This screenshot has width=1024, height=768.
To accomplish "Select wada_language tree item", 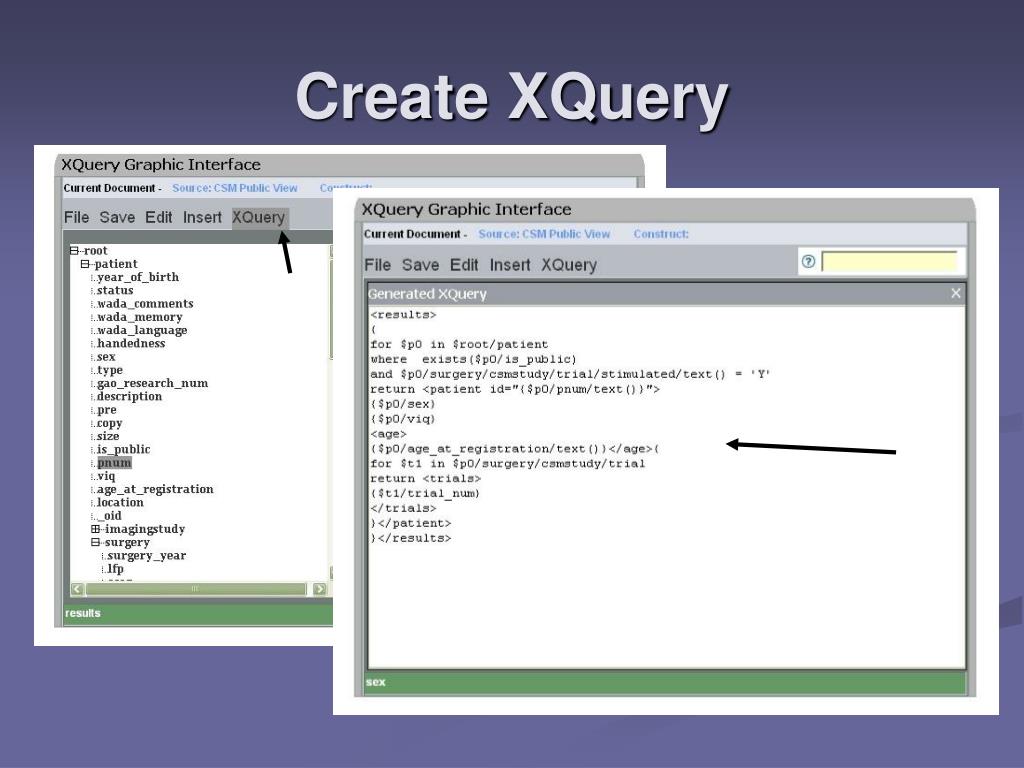I will 142,330.
